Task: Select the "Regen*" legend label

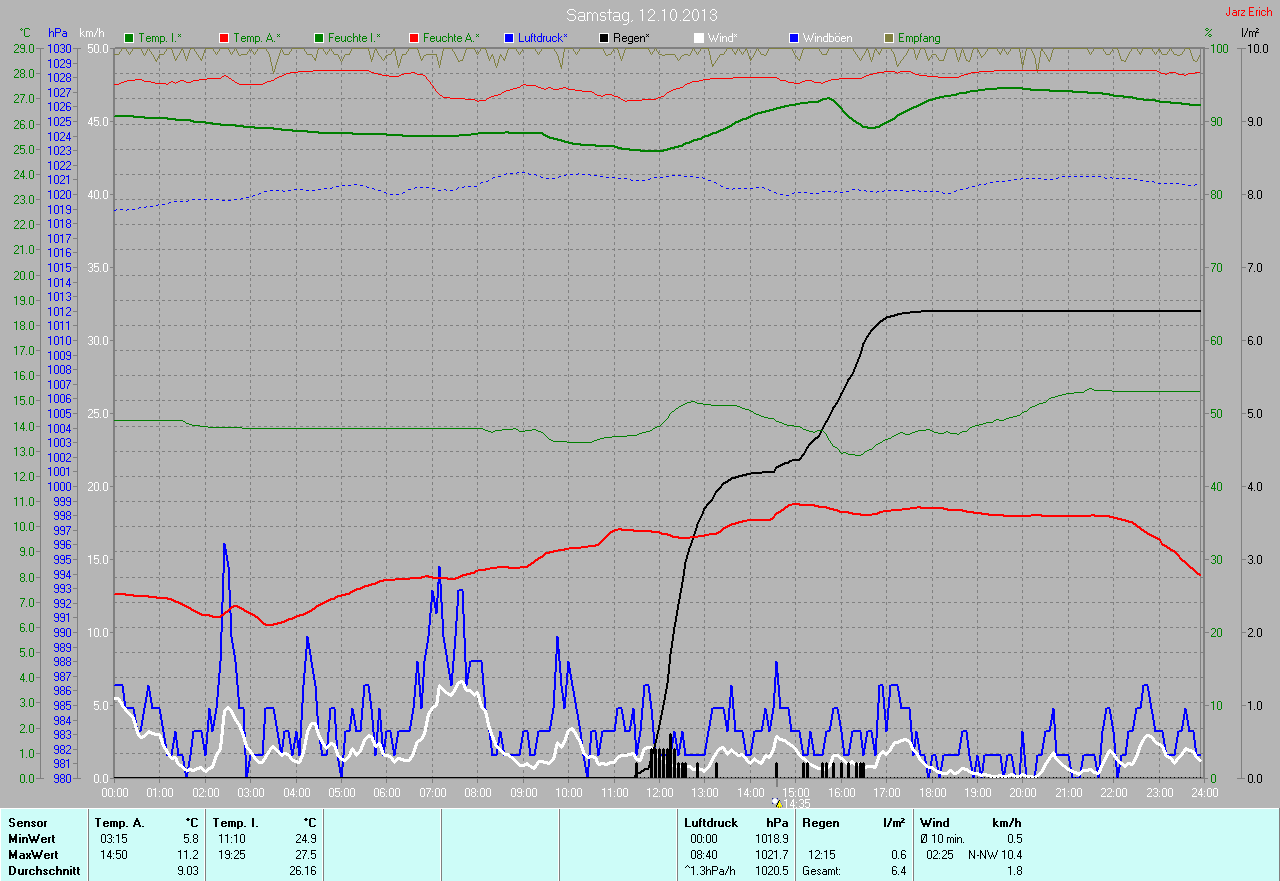Action: point(631,38)
